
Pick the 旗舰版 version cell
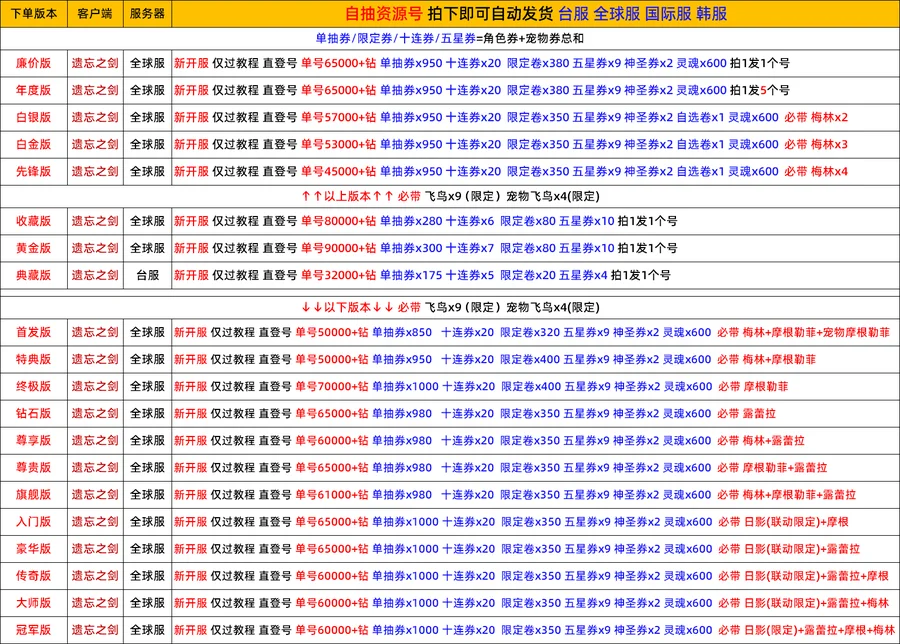(x=33, y=494)
